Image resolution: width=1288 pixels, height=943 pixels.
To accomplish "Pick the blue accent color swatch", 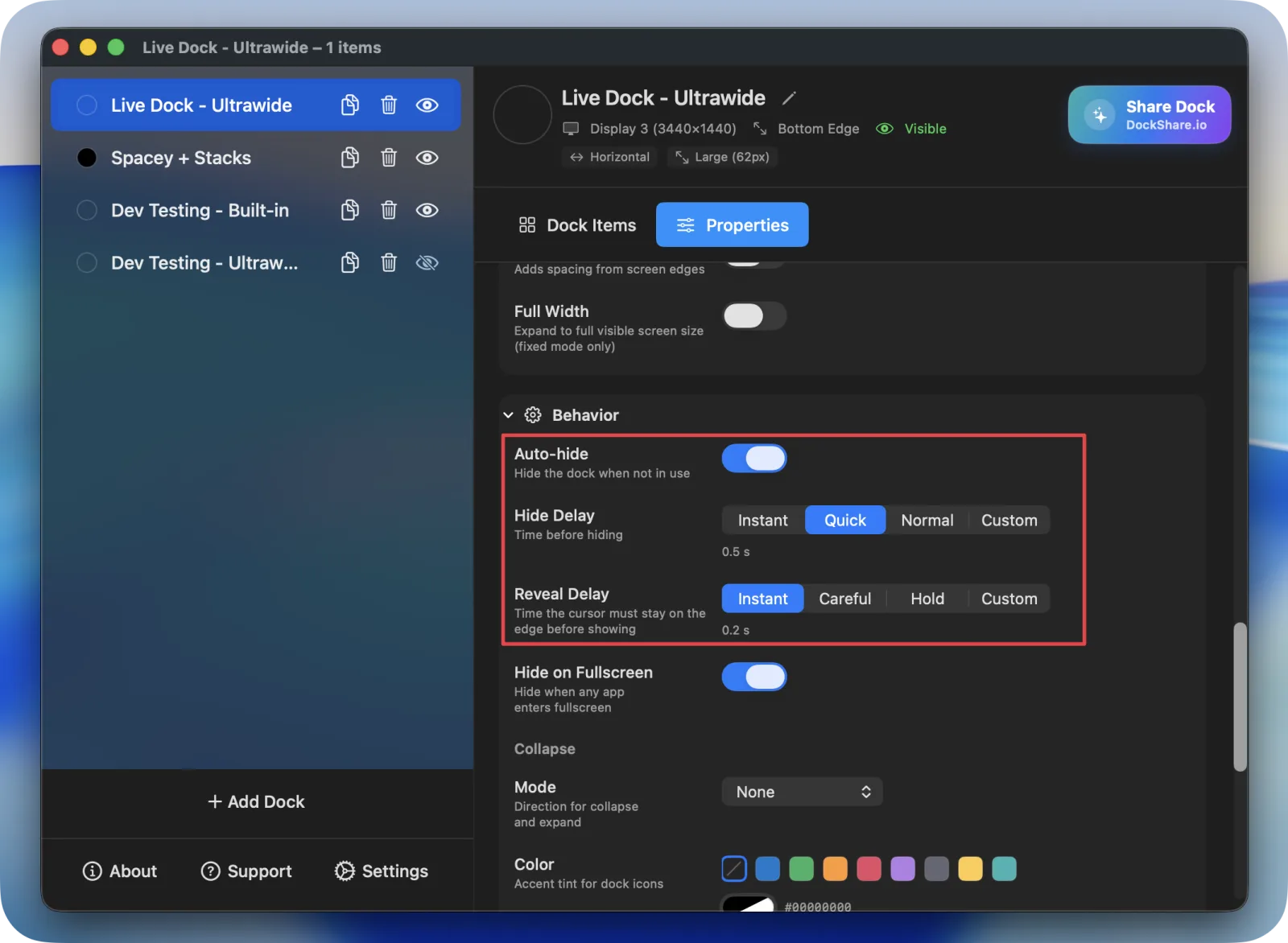I will (x=768, y=869).
